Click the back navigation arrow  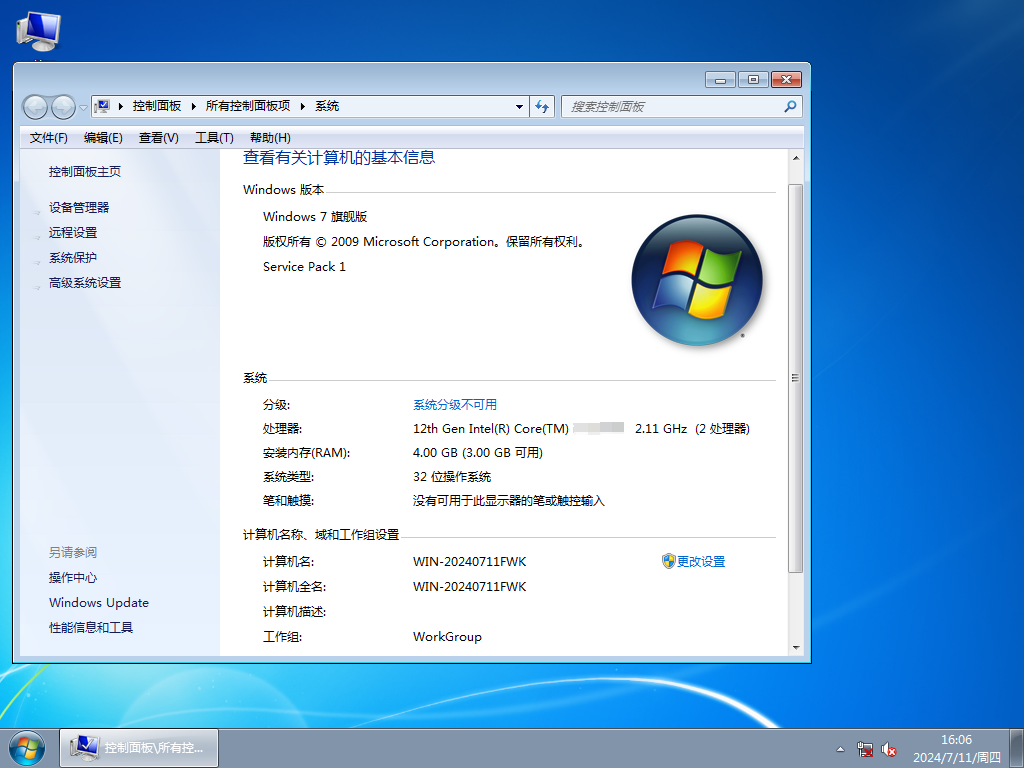35,106
